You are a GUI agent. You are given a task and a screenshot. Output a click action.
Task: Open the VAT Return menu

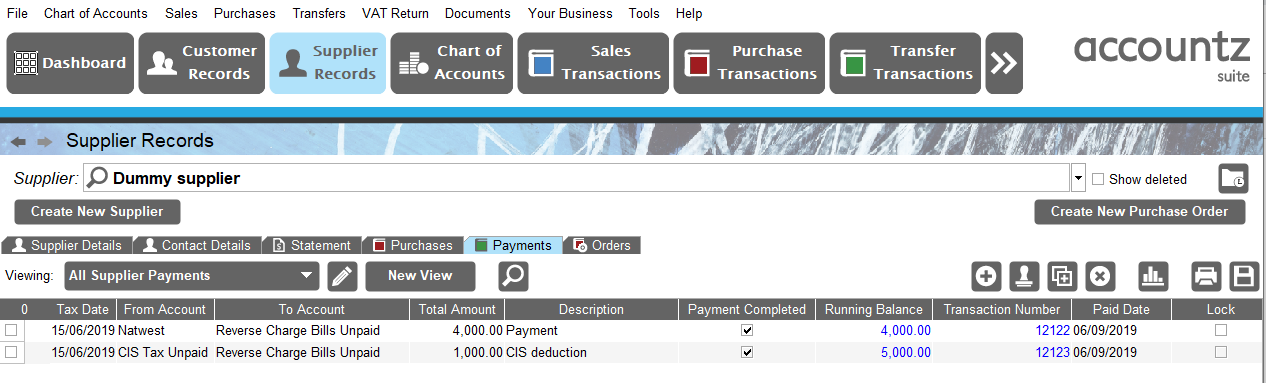[x=395, y=13]
